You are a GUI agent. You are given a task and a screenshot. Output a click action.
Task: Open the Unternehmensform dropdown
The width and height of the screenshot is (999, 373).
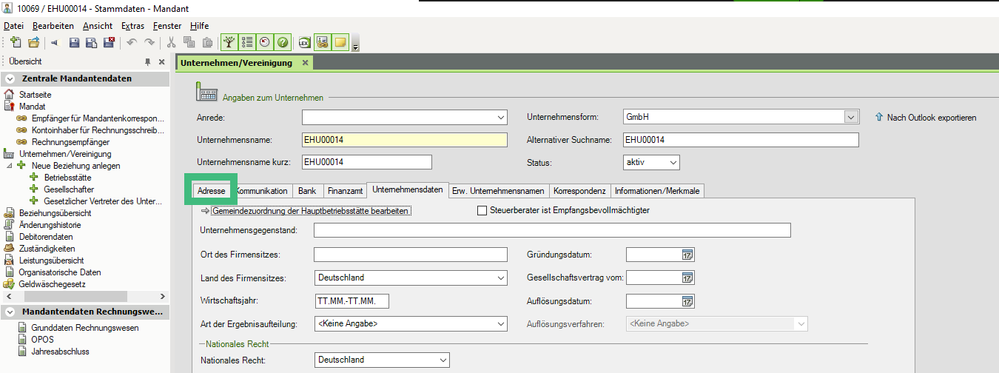pos(851,117)
